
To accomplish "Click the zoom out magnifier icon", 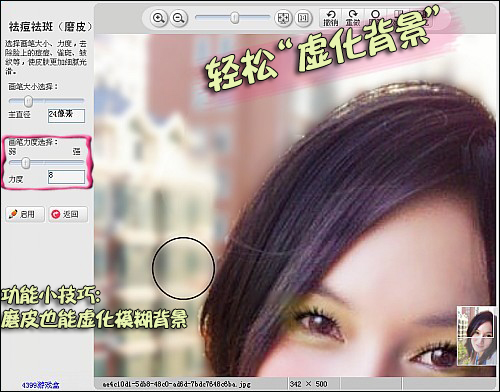I will tap(179, 18).
